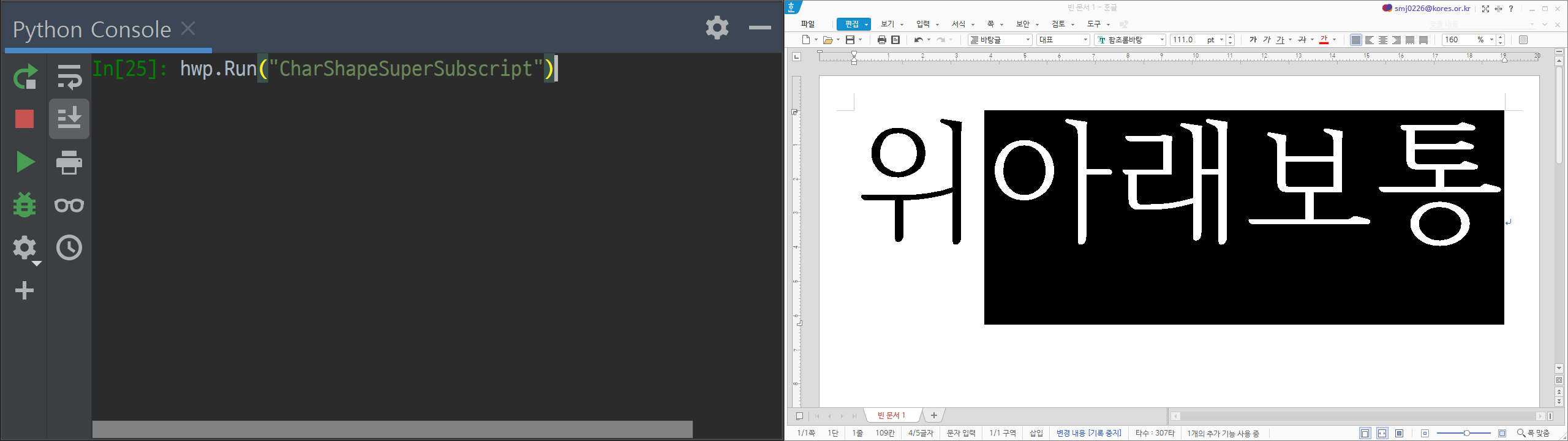Execute current statement with green play icon
The width and height of the screenshot is (1568, 441).
tap(25, 162)
